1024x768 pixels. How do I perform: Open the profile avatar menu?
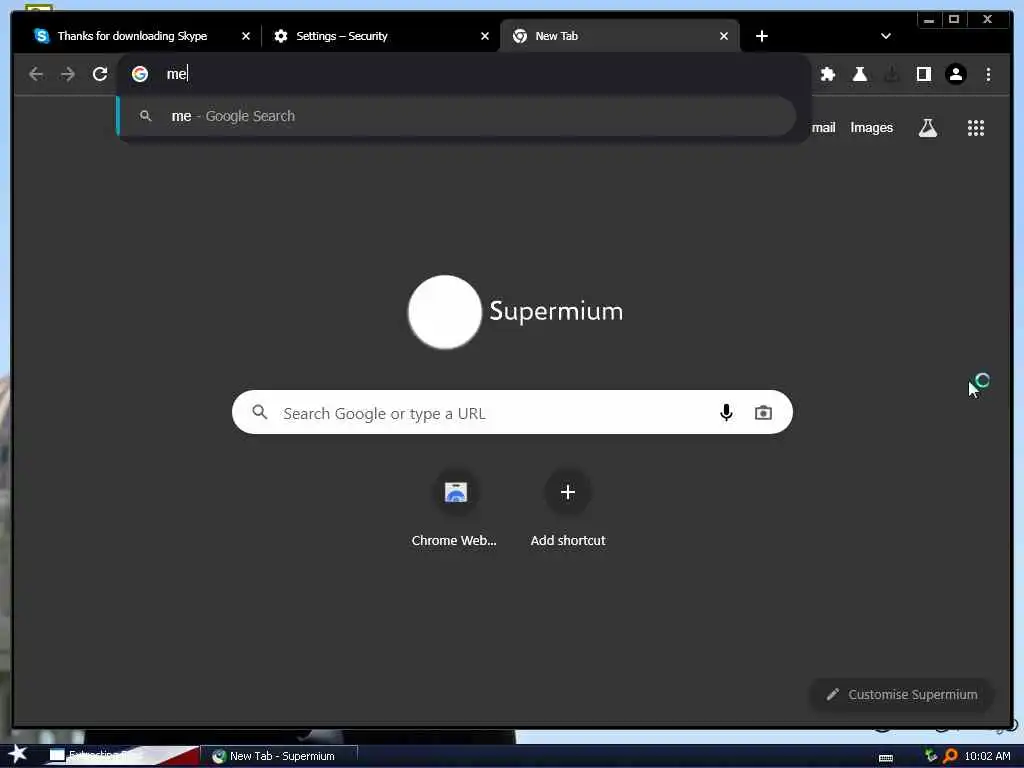pos(955,74)
